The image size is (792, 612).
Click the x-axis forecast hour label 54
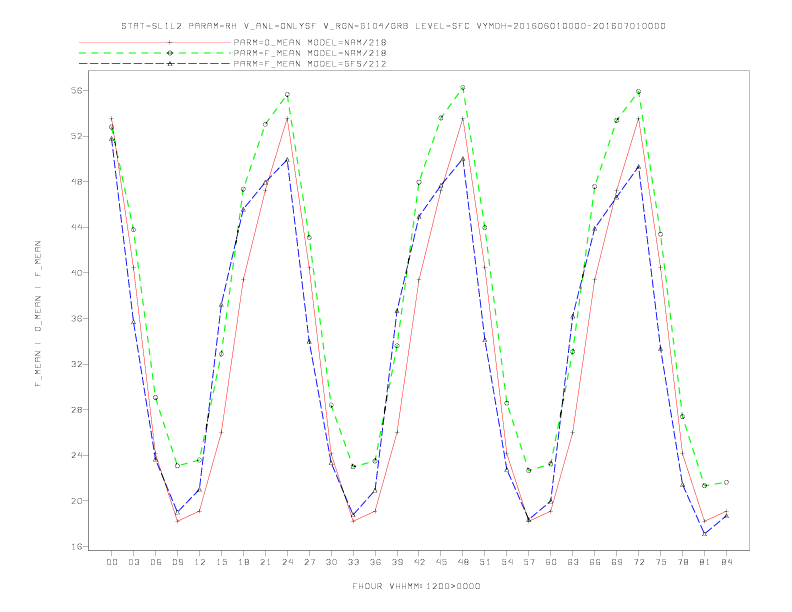point(507,562)
